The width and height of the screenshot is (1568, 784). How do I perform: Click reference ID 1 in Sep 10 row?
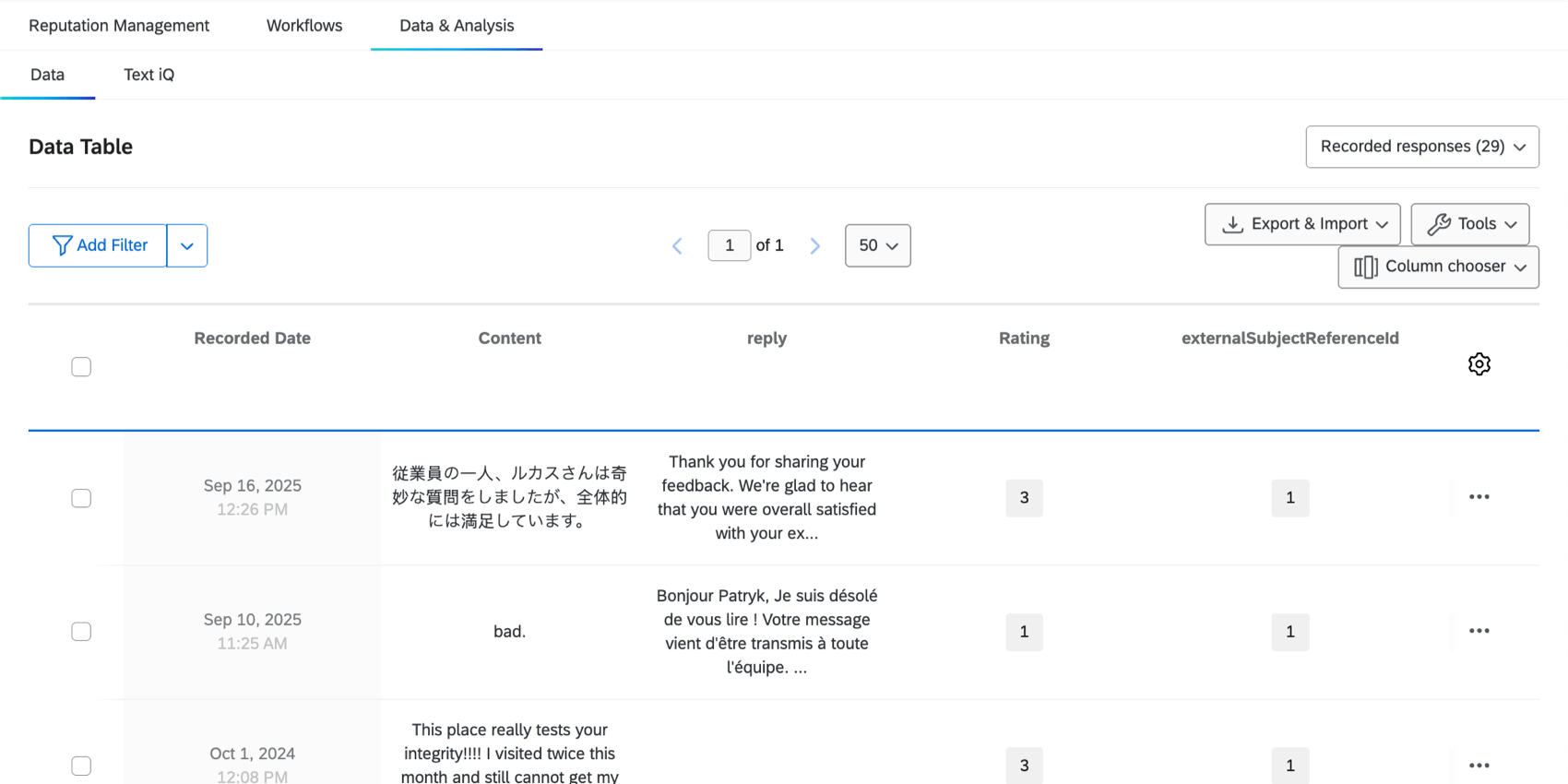(x=1289, y=632)
